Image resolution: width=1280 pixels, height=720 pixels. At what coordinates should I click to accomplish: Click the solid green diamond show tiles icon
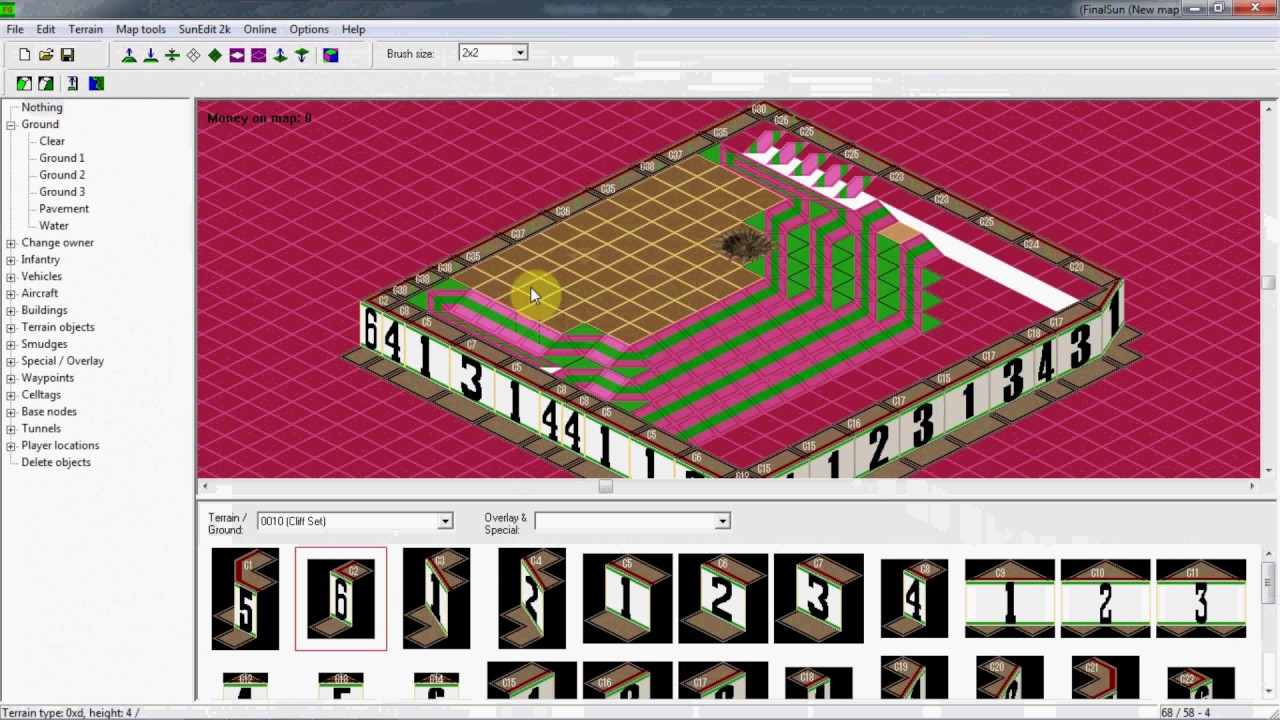tap(215, 55)
